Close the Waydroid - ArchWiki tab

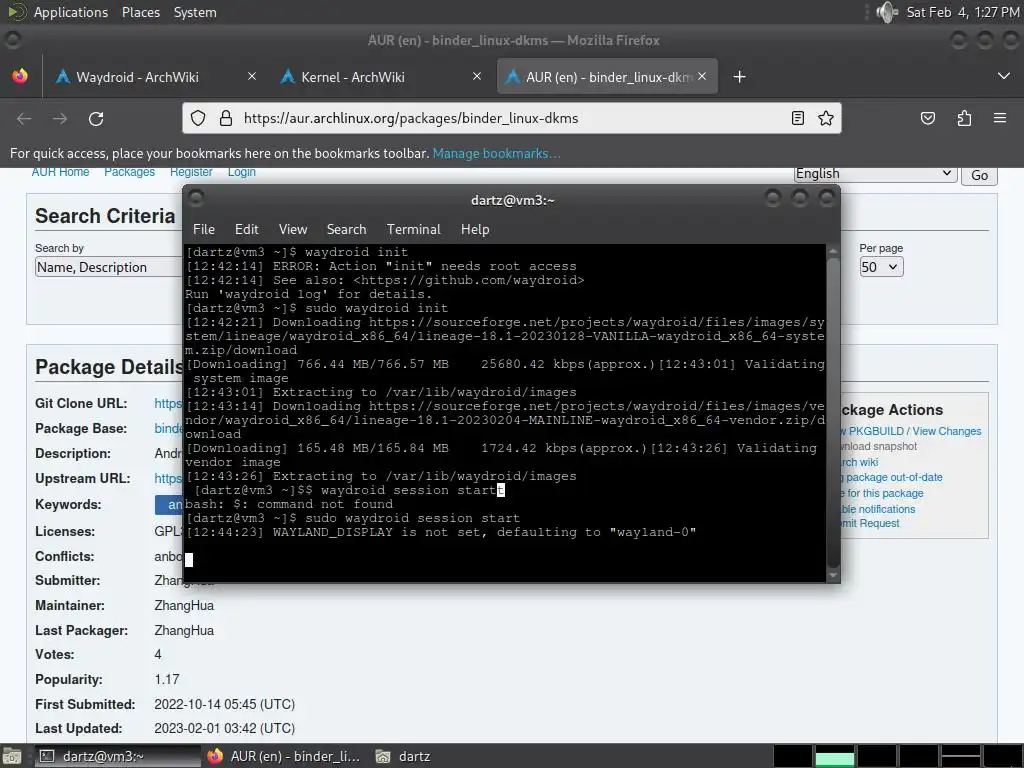(x=251, y=76)
